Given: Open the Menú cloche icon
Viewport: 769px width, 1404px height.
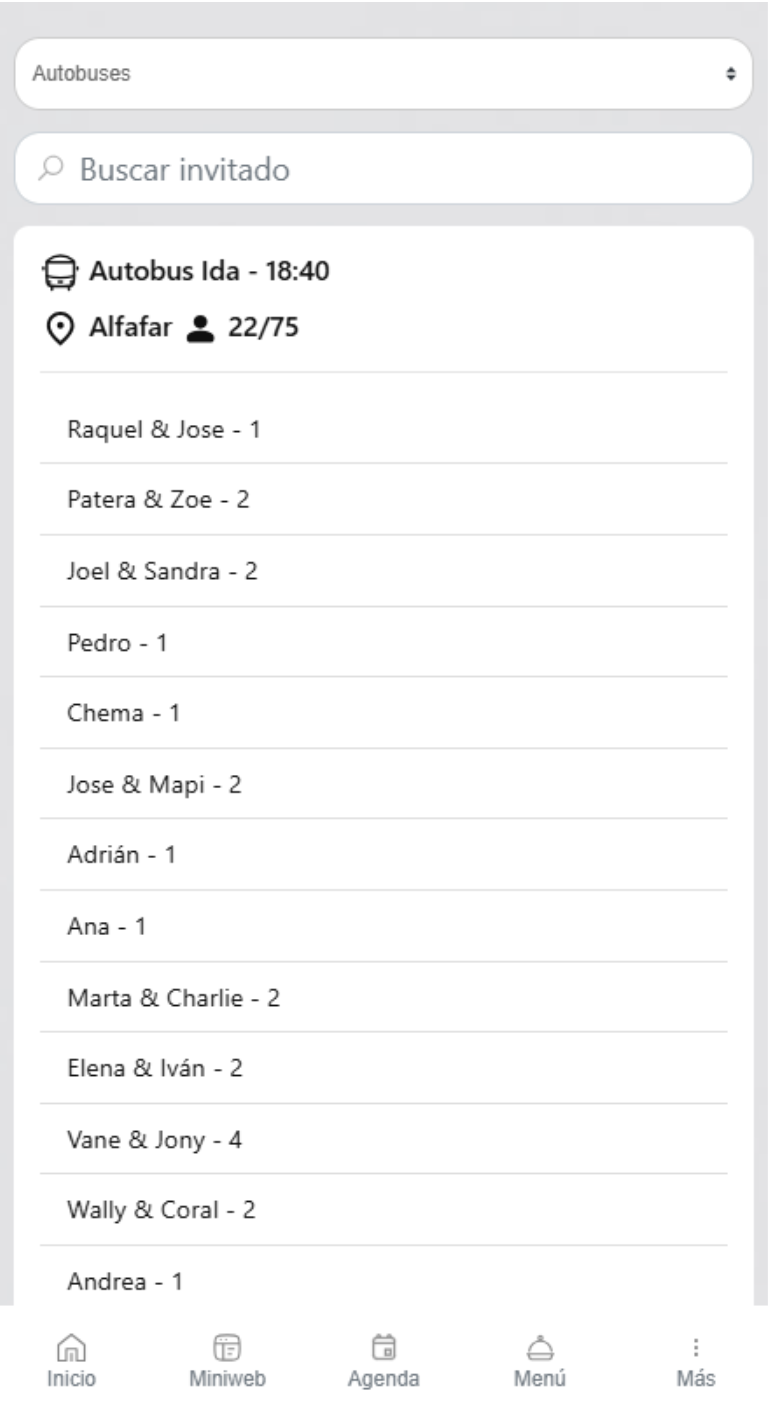Looking at the screenshot, I should pyautogui.click(x=540, y=1347).
